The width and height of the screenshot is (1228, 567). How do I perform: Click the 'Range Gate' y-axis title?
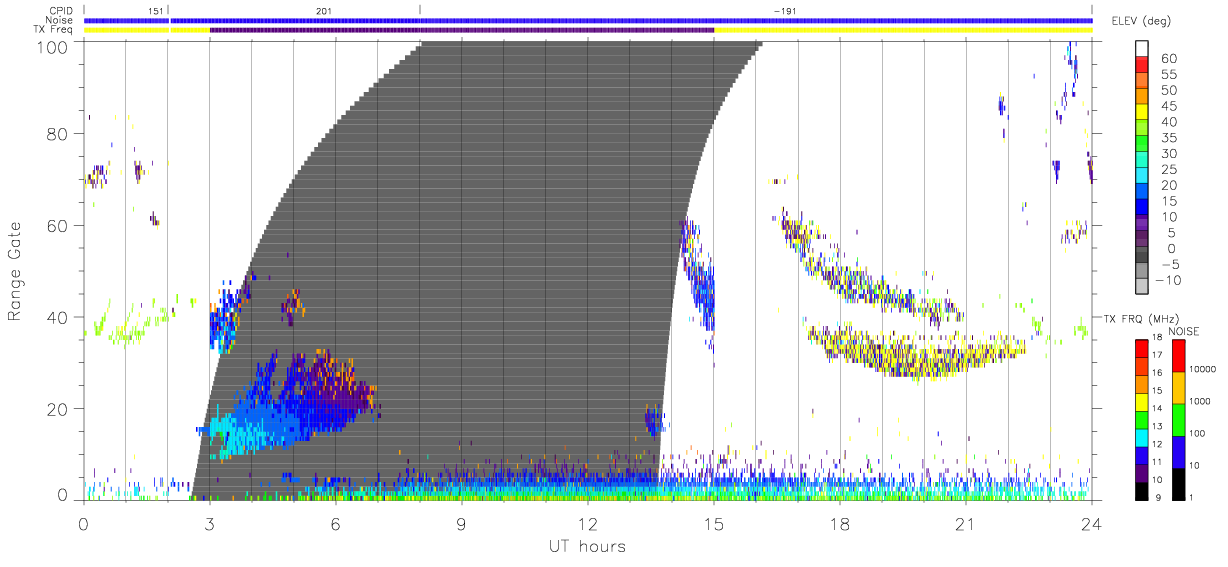16,271
